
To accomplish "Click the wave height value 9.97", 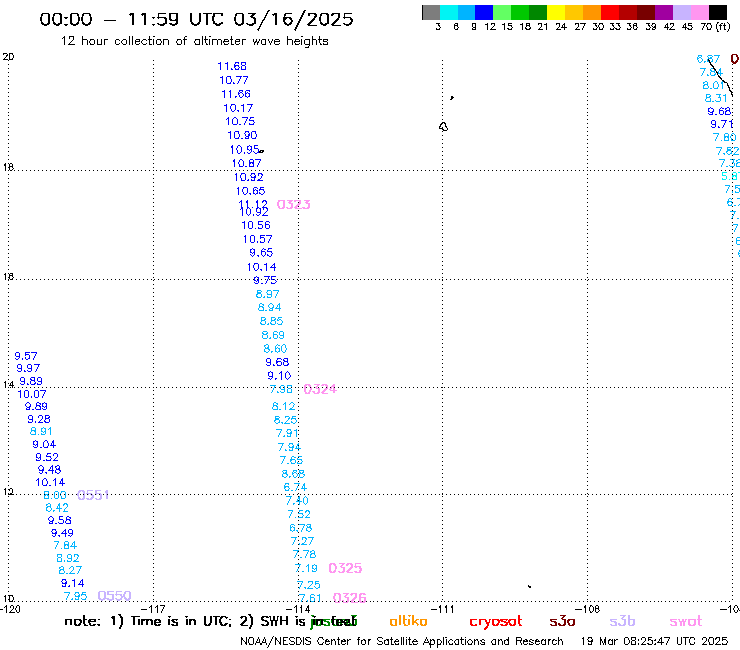I will tap(28, 368).
